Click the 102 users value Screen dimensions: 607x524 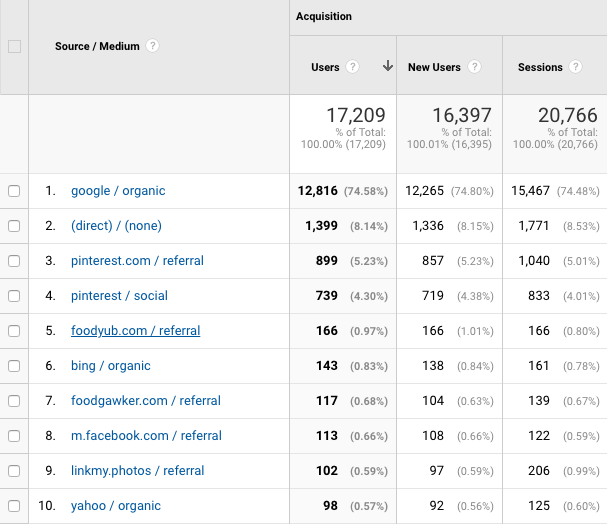point(327,471)
